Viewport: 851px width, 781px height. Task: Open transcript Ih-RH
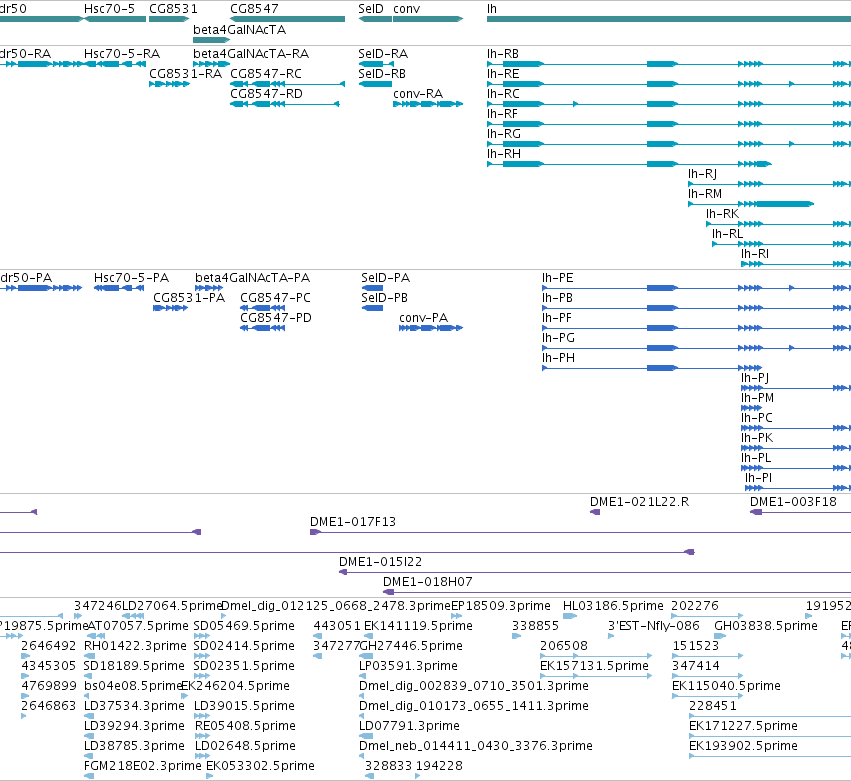pos(504,154)
